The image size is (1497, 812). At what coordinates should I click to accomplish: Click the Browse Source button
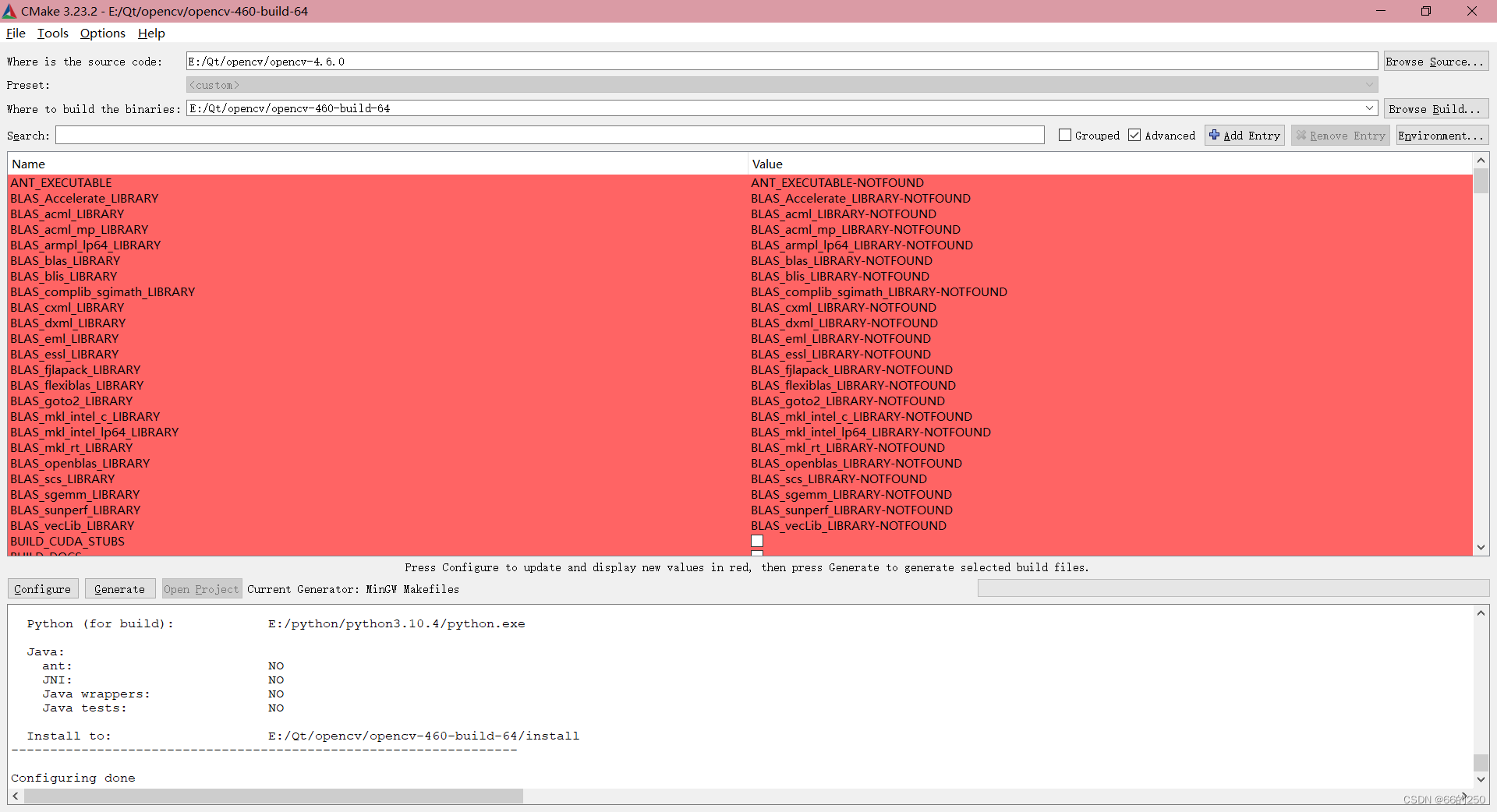1435,62
